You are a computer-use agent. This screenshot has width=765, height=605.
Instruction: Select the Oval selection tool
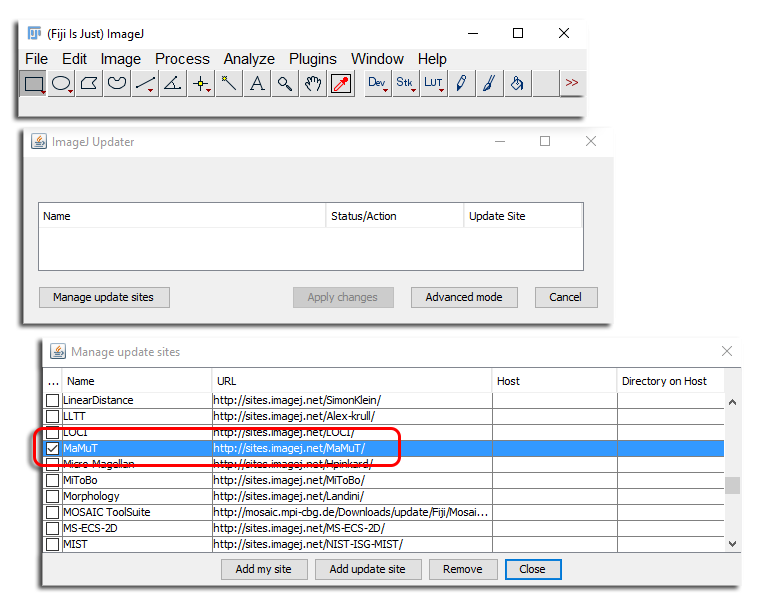61,83
